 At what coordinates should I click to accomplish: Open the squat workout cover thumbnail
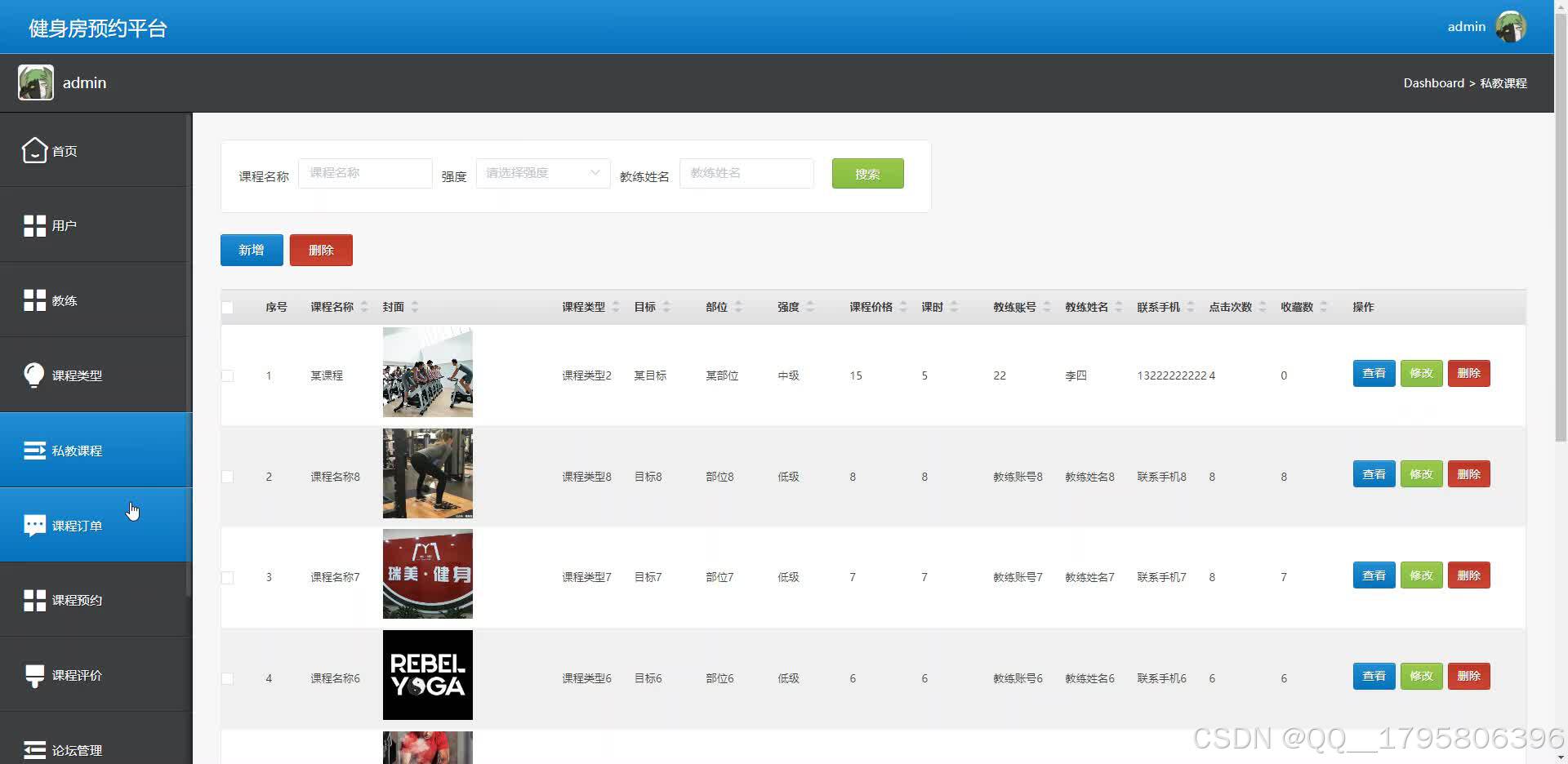click(x=428, y=473)
